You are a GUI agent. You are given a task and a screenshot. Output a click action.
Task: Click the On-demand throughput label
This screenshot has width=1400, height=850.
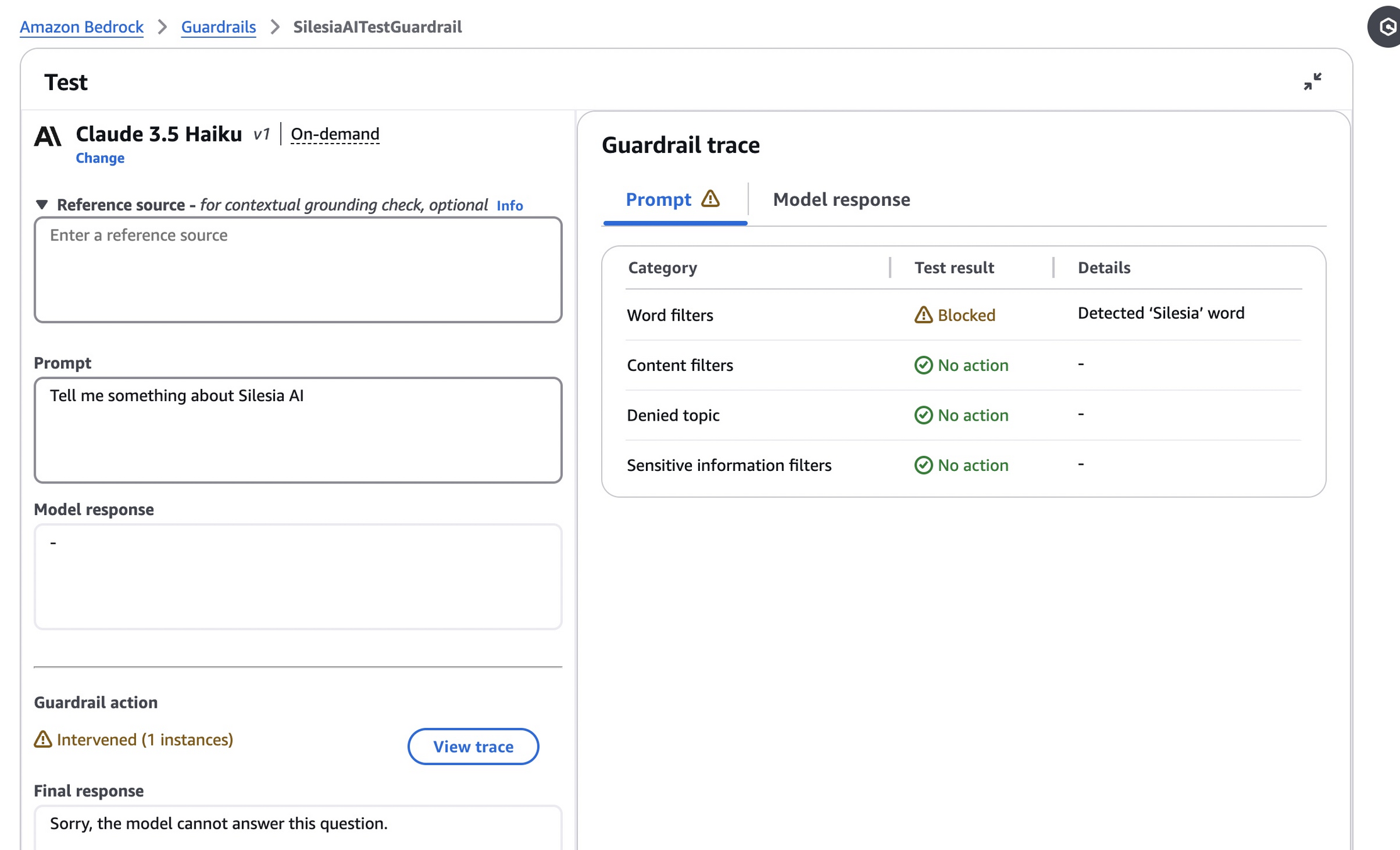coord(335,134)
